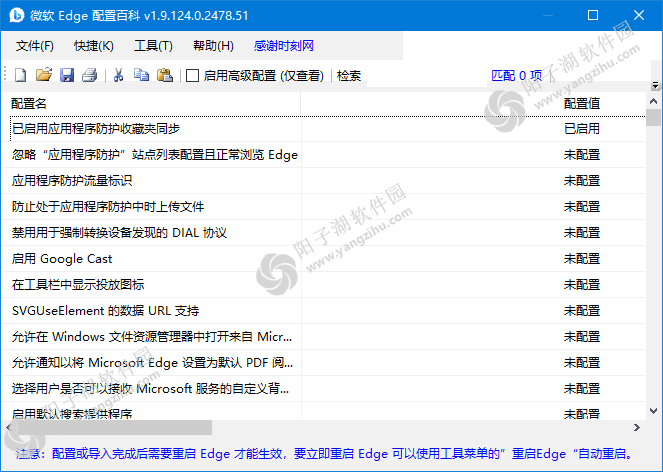Click the Copy toolbar icon
The height and width of the screenshot is (472, 663).
coord(141,75)
